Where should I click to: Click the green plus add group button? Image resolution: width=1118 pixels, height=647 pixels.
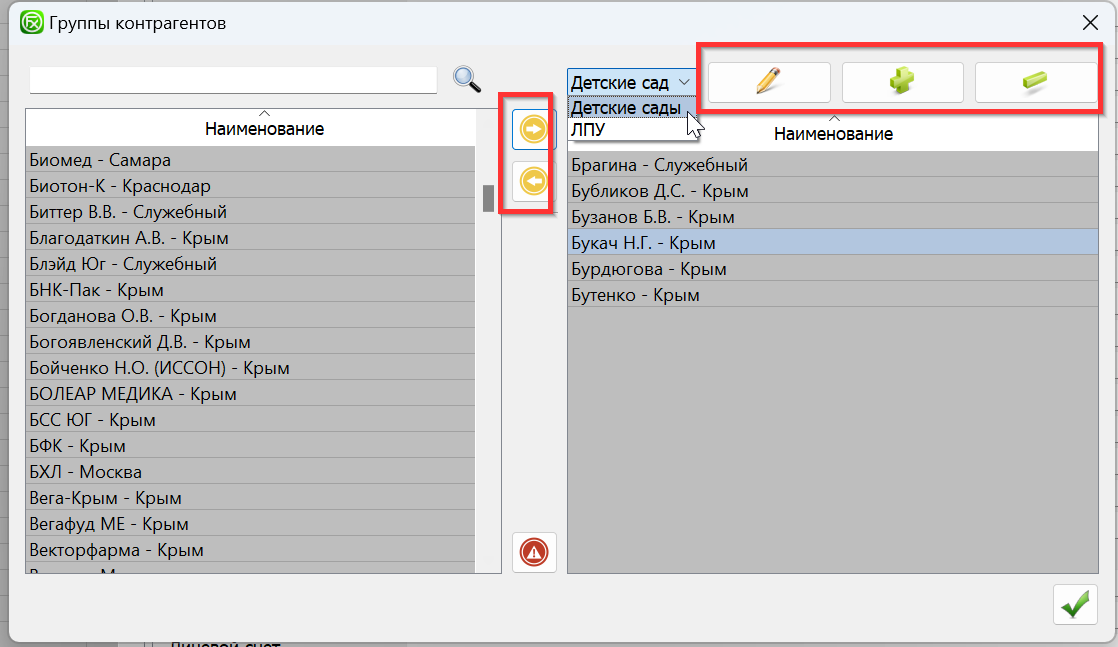click(x=902, y=82)
